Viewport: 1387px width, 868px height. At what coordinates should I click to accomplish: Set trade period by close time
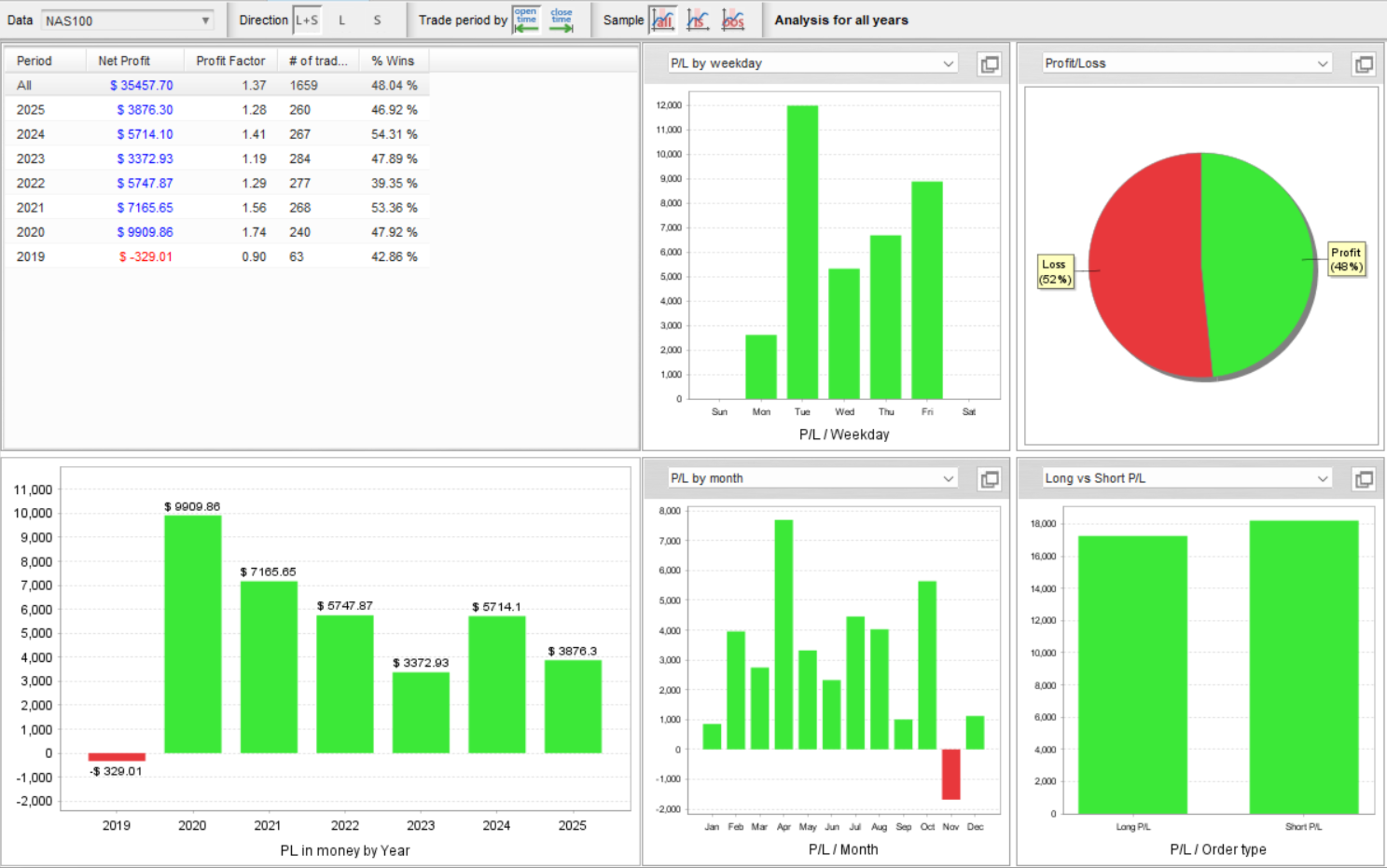[x=562, y=20]
